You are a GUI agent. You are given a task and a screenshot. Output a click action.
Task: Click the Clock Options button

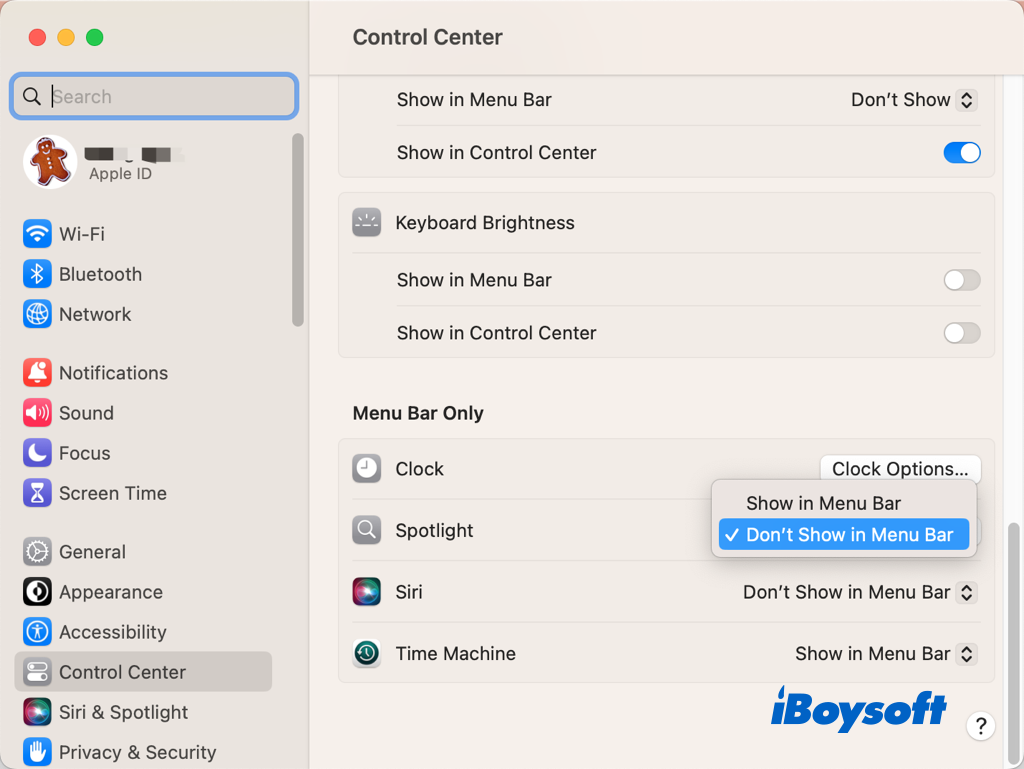900,469
